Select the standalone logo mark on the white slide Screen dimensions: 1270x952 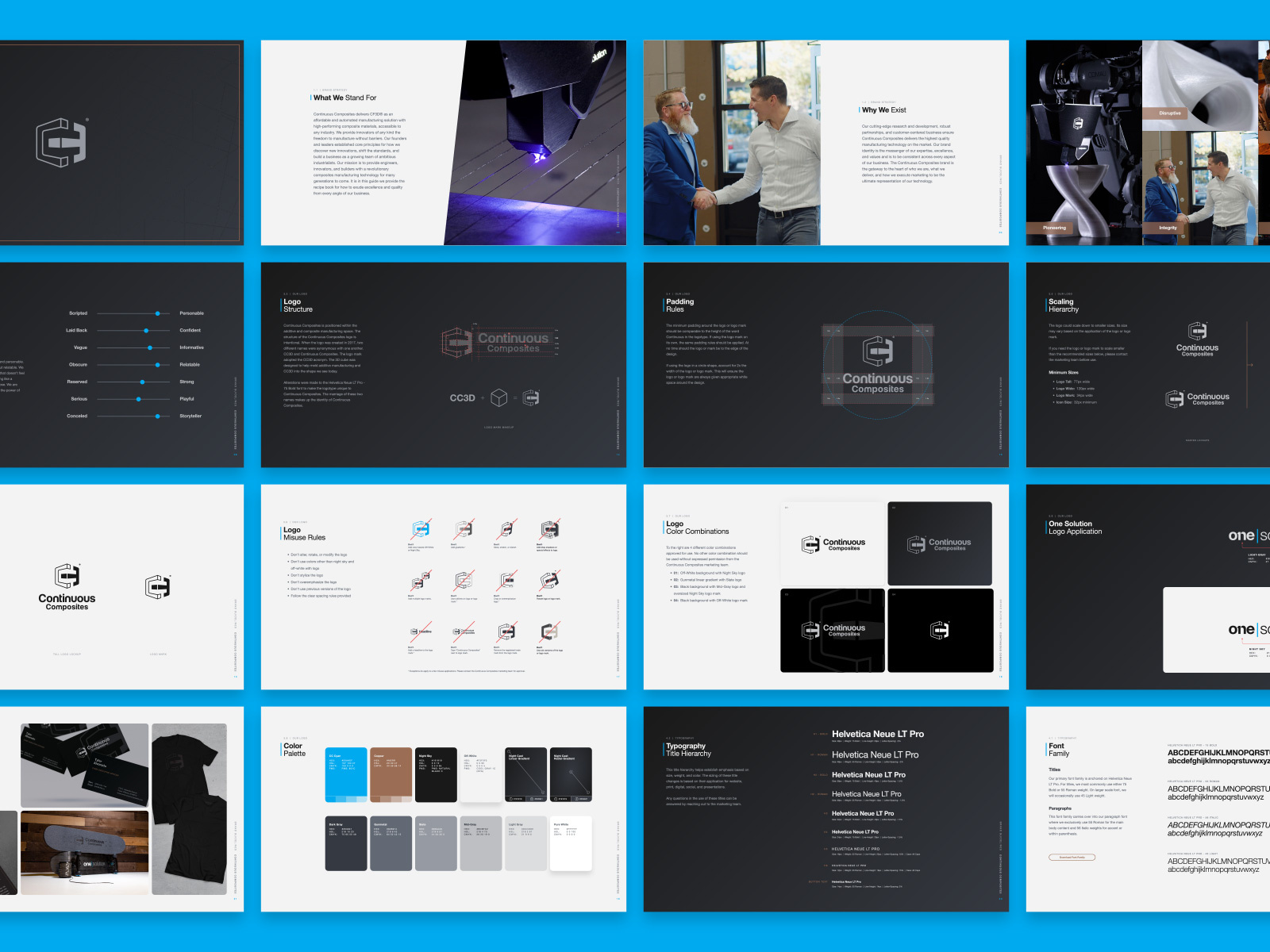point(158,586)
